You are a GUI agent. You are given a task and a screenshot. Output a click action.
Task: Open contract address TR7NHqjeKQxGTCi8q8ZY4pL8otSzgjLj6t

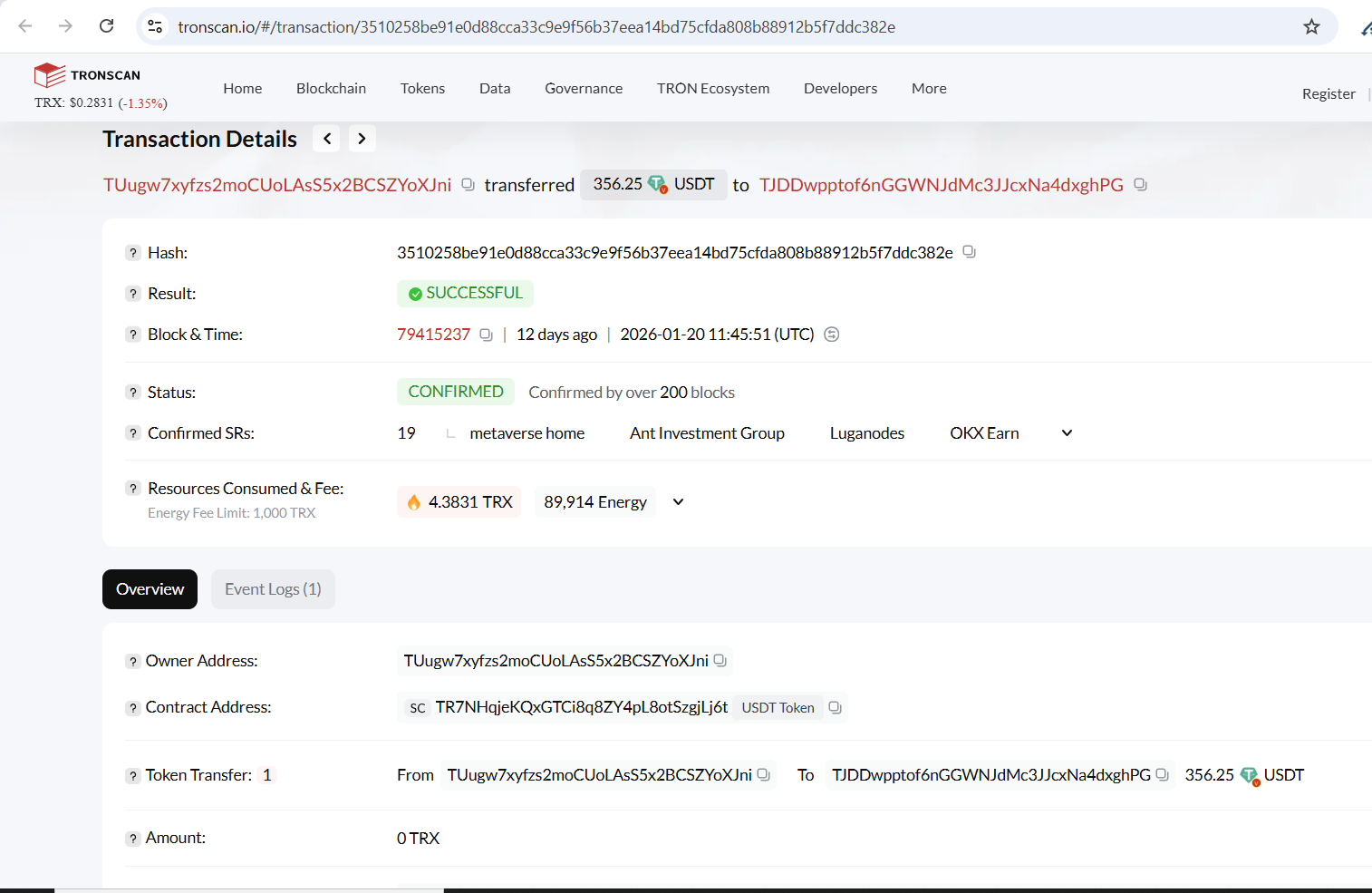(x=582, y=707)
